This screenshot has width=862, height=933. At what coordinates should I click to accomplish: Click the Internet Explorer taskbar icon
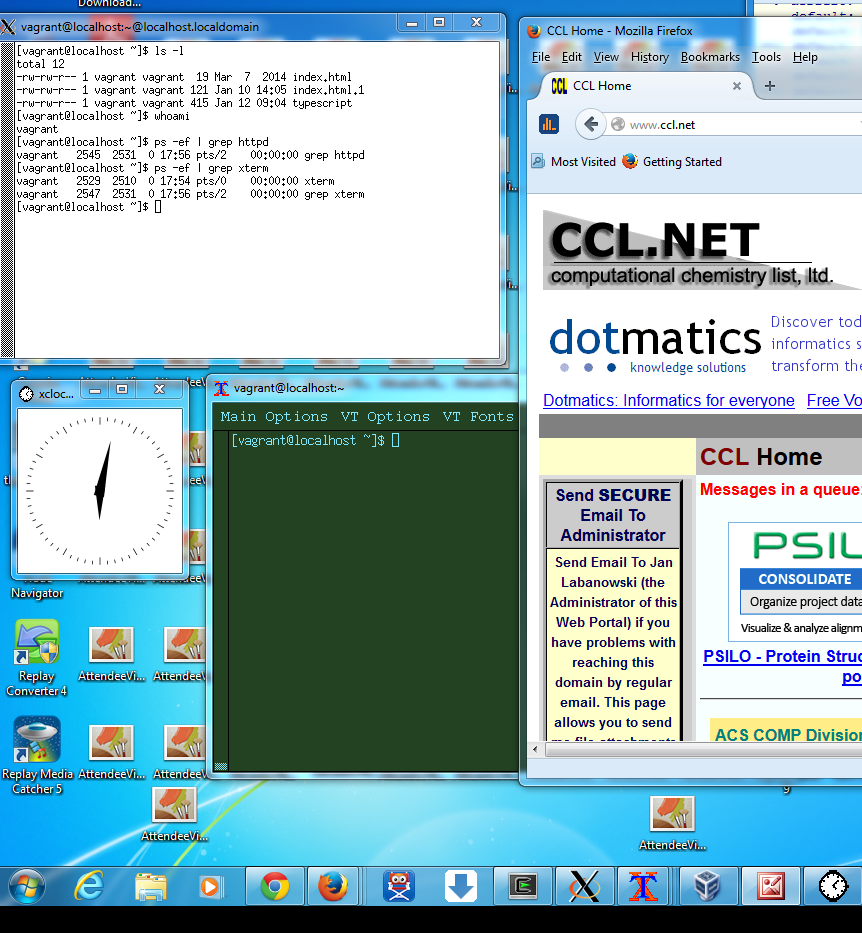90,886
